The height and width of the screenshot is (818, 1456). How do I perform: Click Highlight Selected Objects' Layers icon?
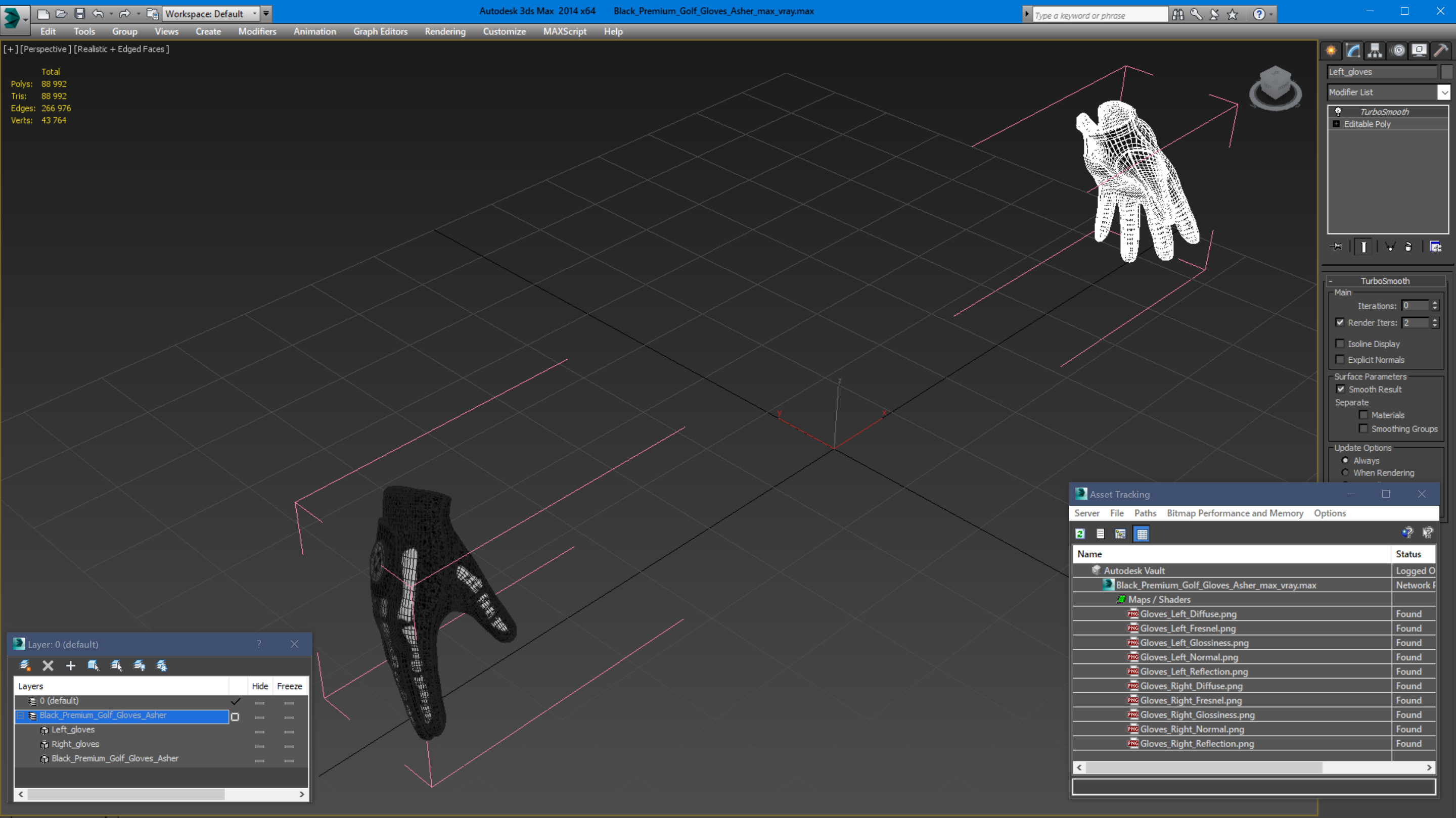click(x=116, y=665)
